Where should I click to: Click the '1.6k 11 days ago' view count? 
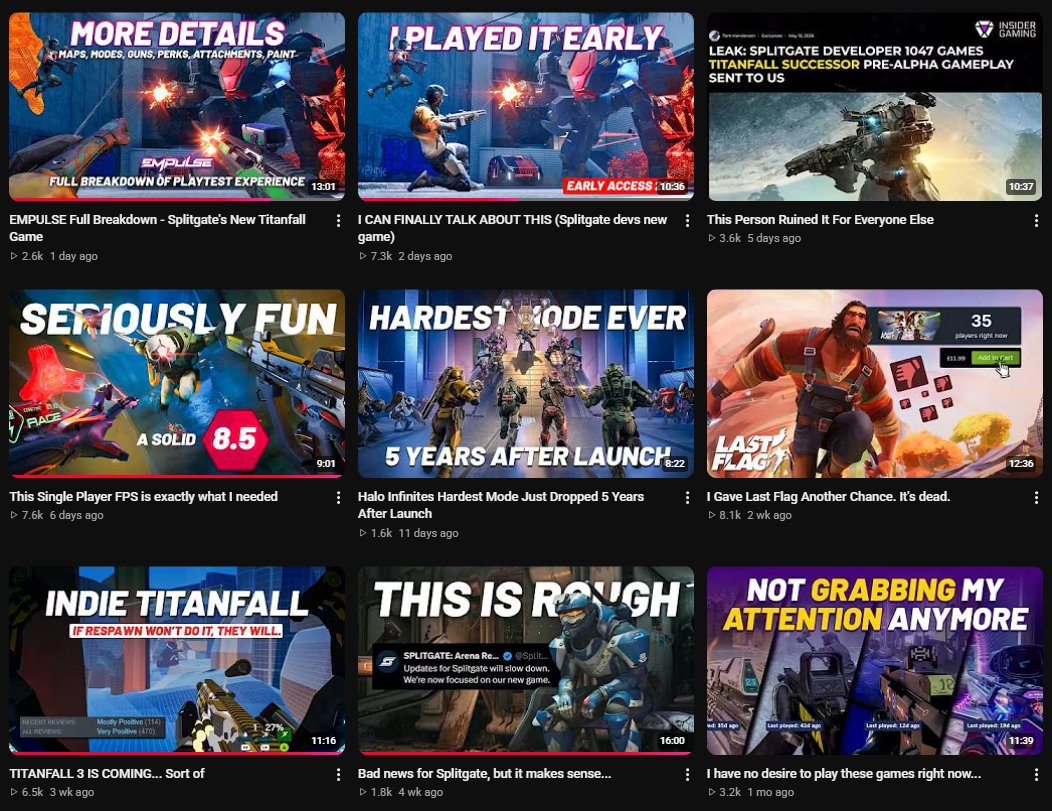pos(409,533)
